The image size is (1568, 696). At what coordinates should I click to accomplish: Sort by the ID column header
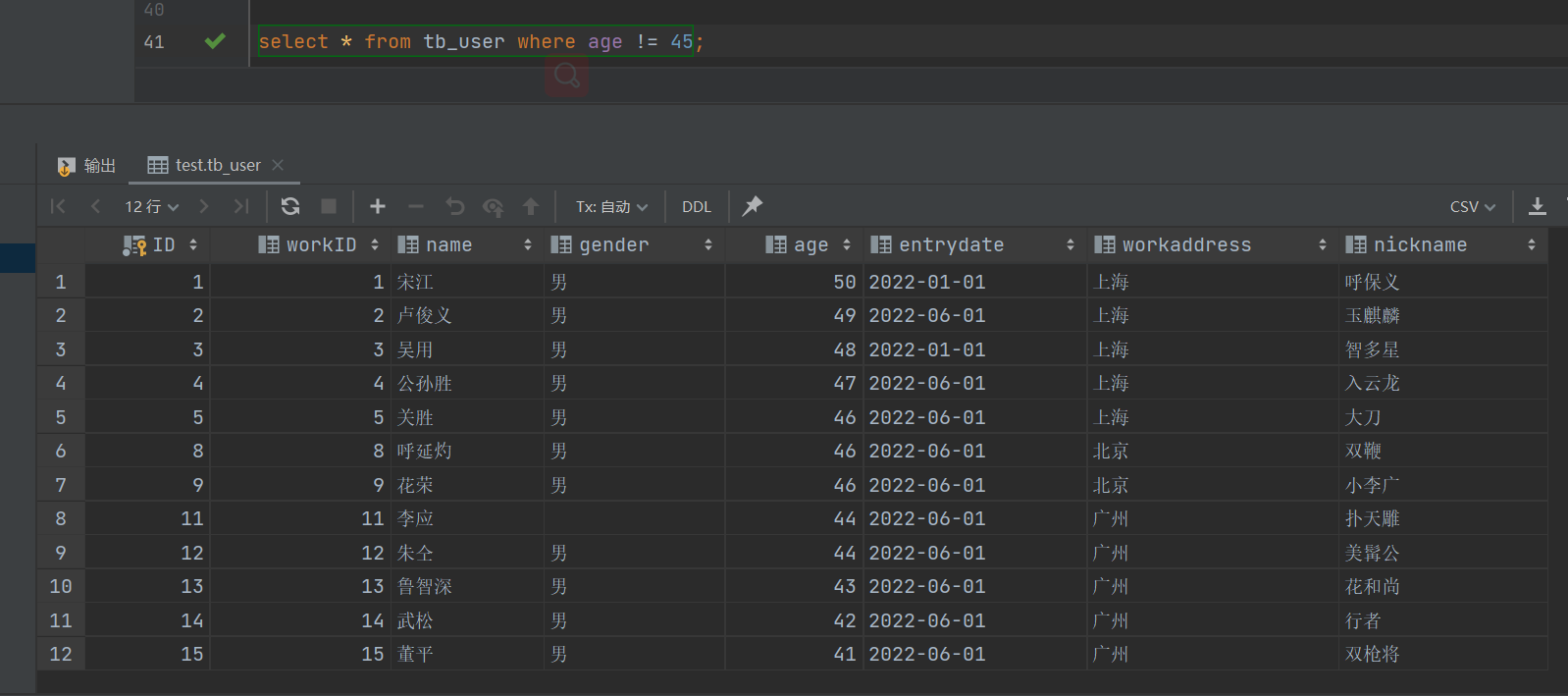tap(148, 245)
